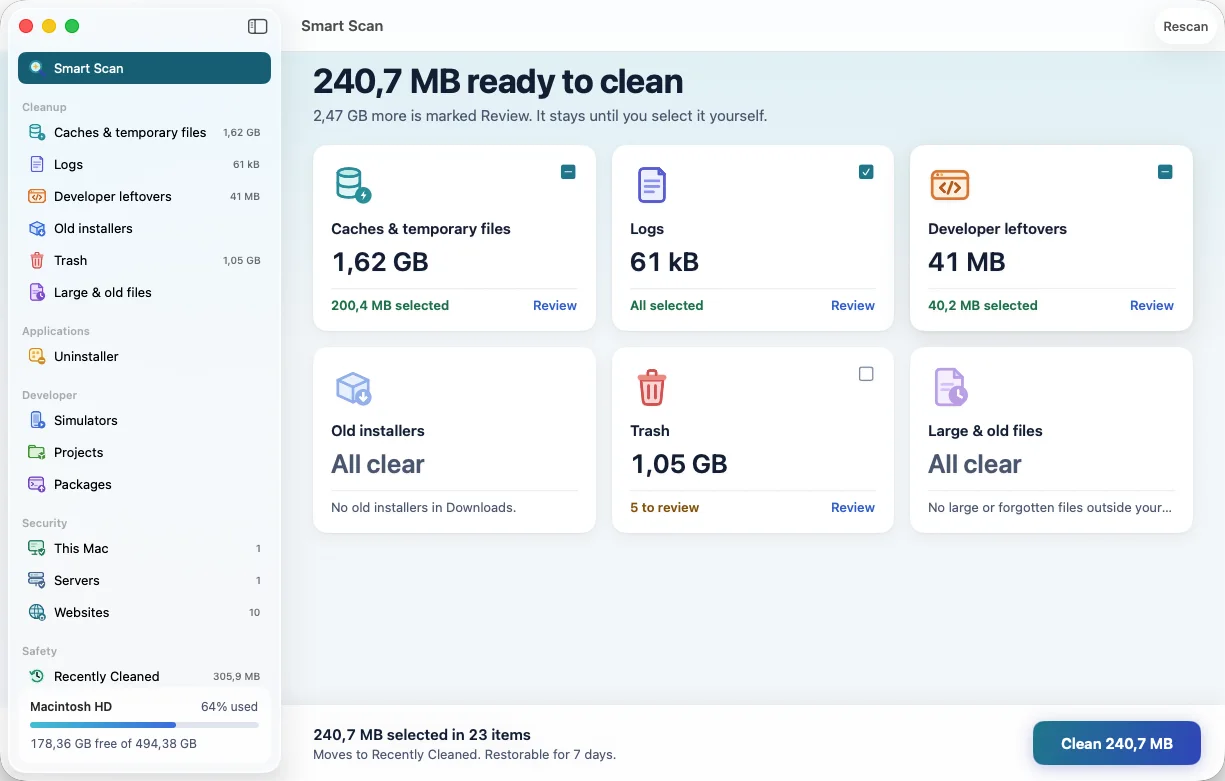Click the Clean 240,7 MB button
This screenshot has height=781, width=1225.
point(1116,743)
